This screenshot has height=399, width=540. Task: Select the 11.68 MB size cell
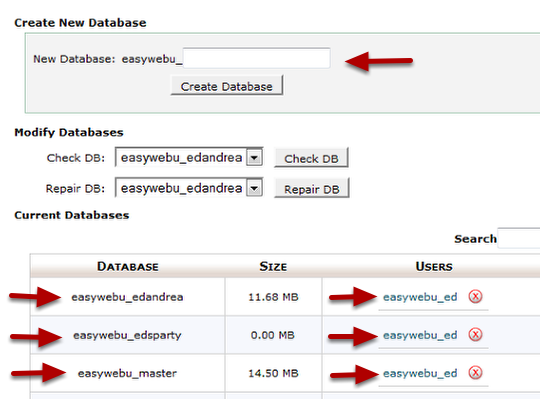(x=273, y=297)
